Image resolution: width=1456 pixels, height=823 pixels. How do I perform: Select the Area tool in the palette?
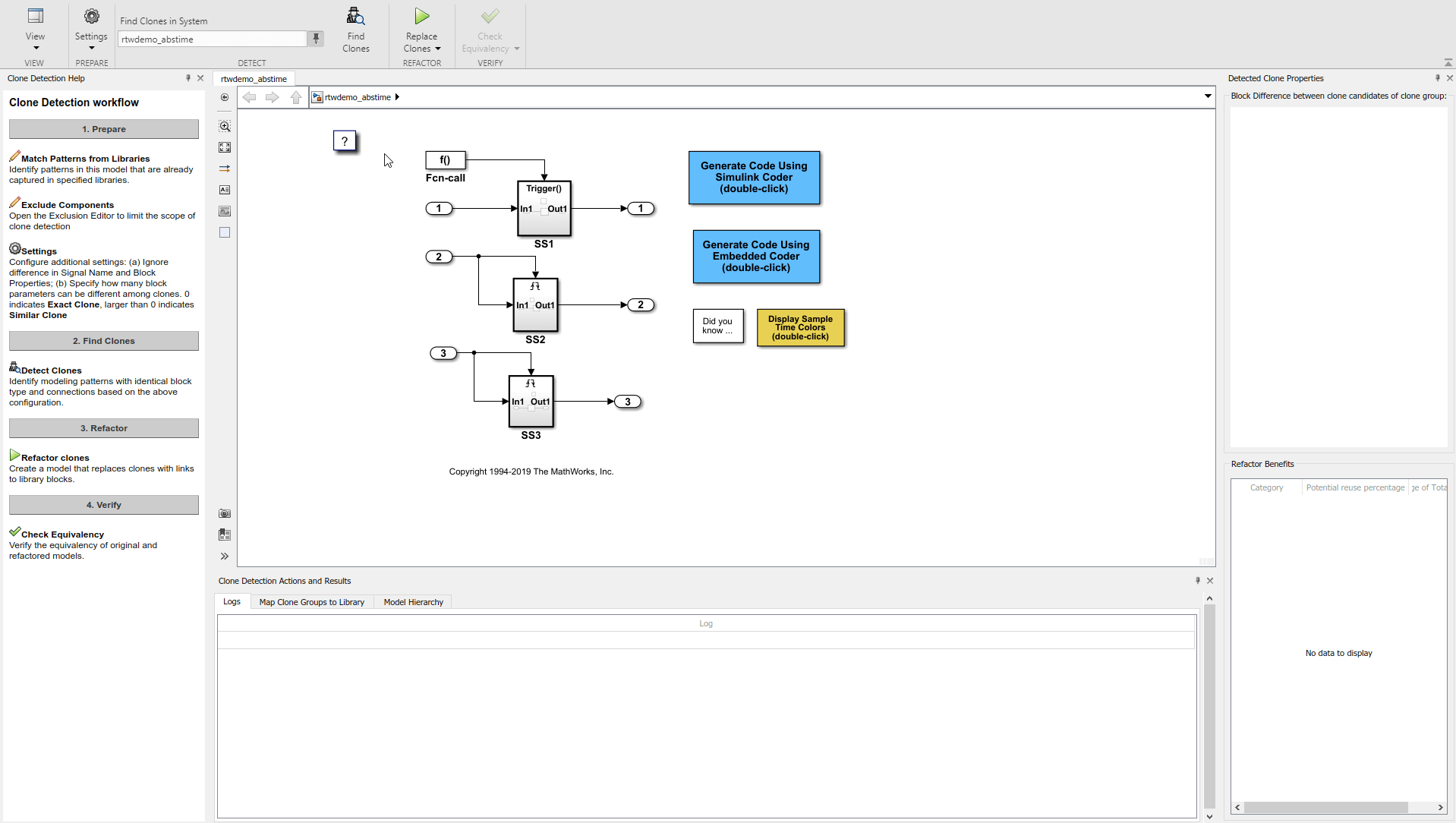(x=225, y=232)
